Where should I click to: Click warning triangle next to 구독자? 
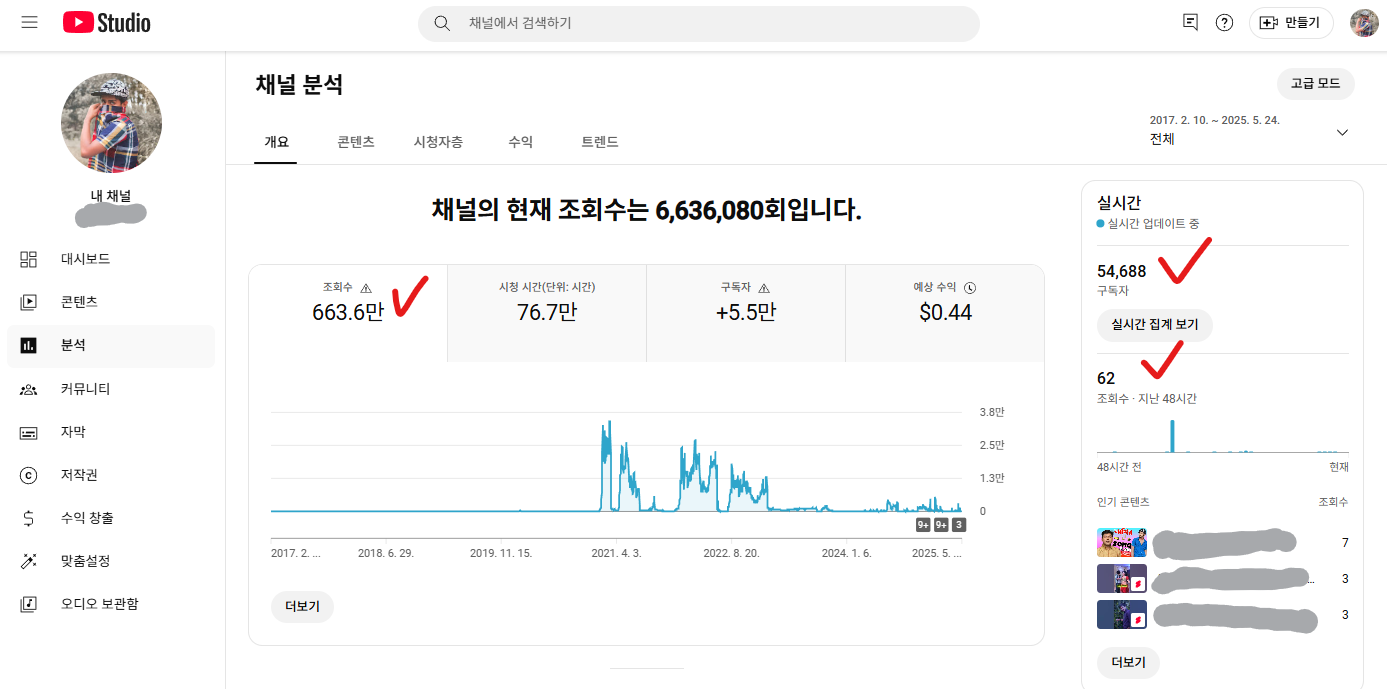[764, 287]
